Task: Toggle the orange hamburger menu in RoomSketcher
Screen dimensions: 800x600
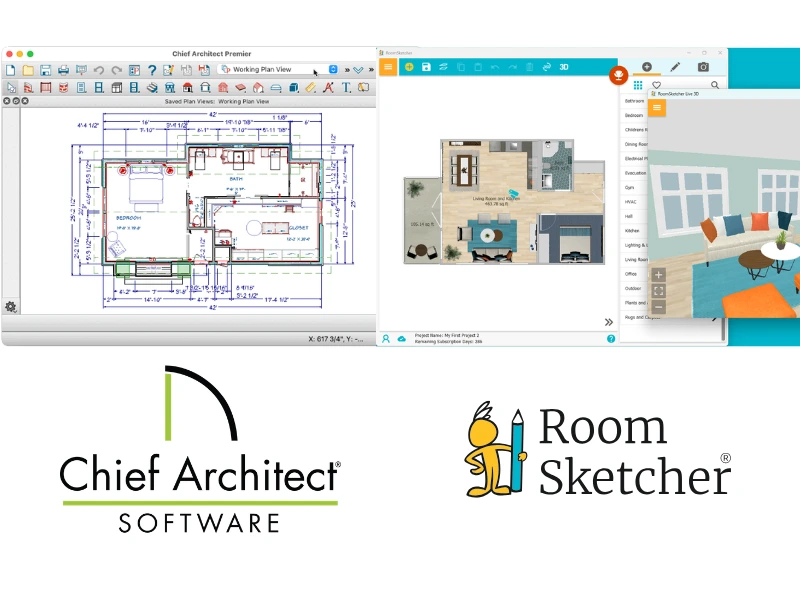Action: (386, 65)
